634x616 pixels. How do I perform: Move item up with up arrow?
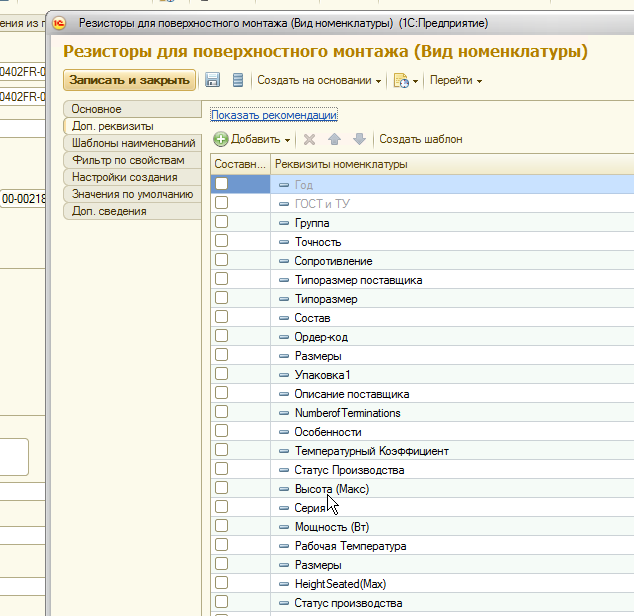[x=335, y=140]
